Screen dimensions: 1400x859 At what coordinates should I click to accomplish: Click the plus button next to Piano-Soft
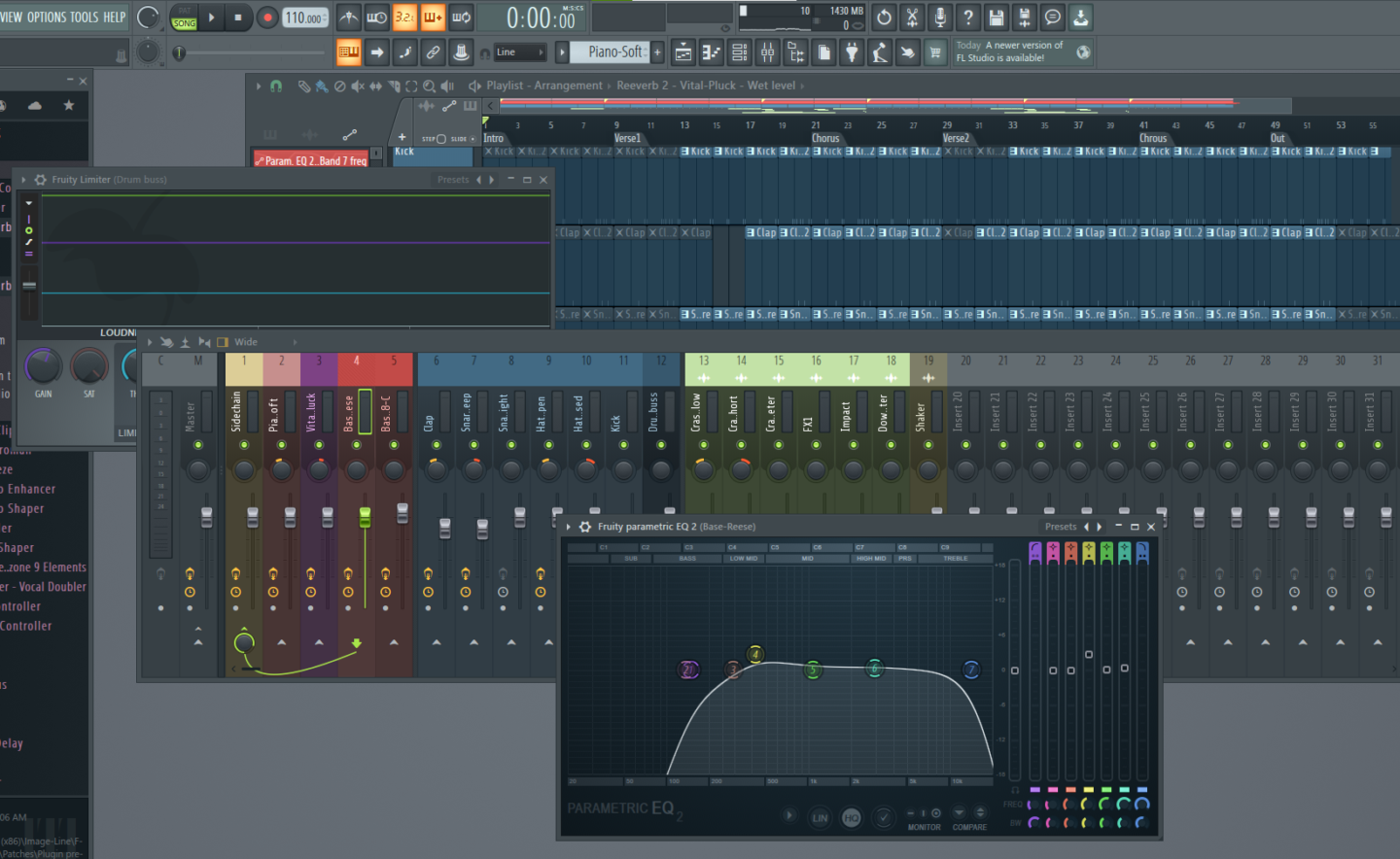(x=657, y=52)
